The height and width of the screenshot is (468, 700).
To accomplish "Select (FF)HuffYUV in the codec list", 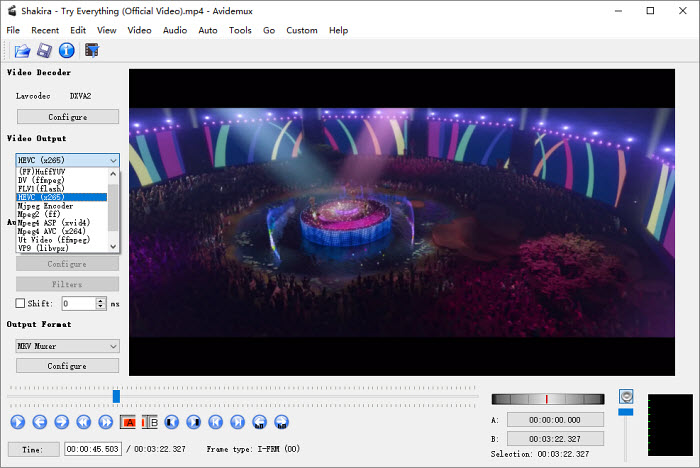I will click(62, 171).
